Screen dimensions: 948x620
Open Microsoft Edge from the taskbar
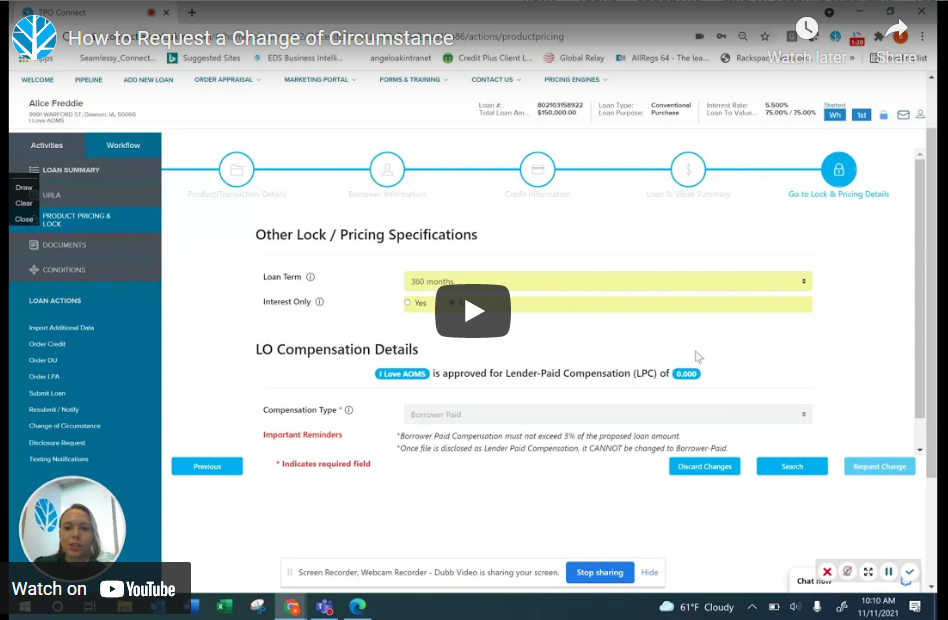pos(357,606)
